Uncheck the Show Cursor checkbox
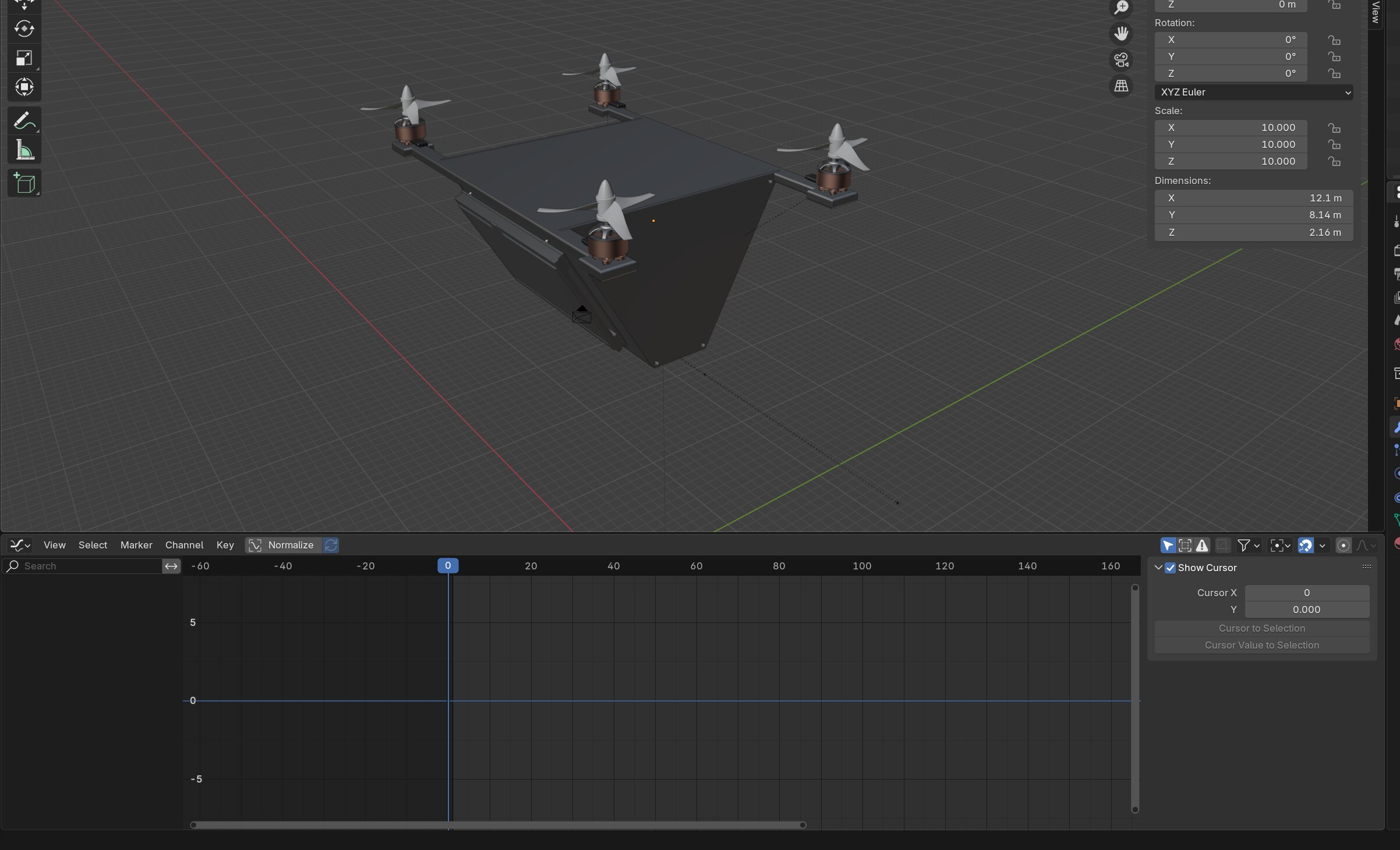Screen dimensions: 1400x850 1170,568
